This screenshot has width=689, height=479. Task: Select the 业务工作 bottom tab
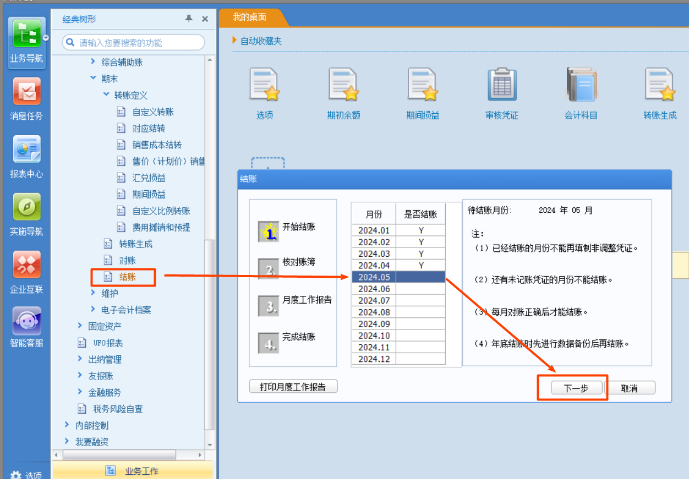tap(133, 470)
